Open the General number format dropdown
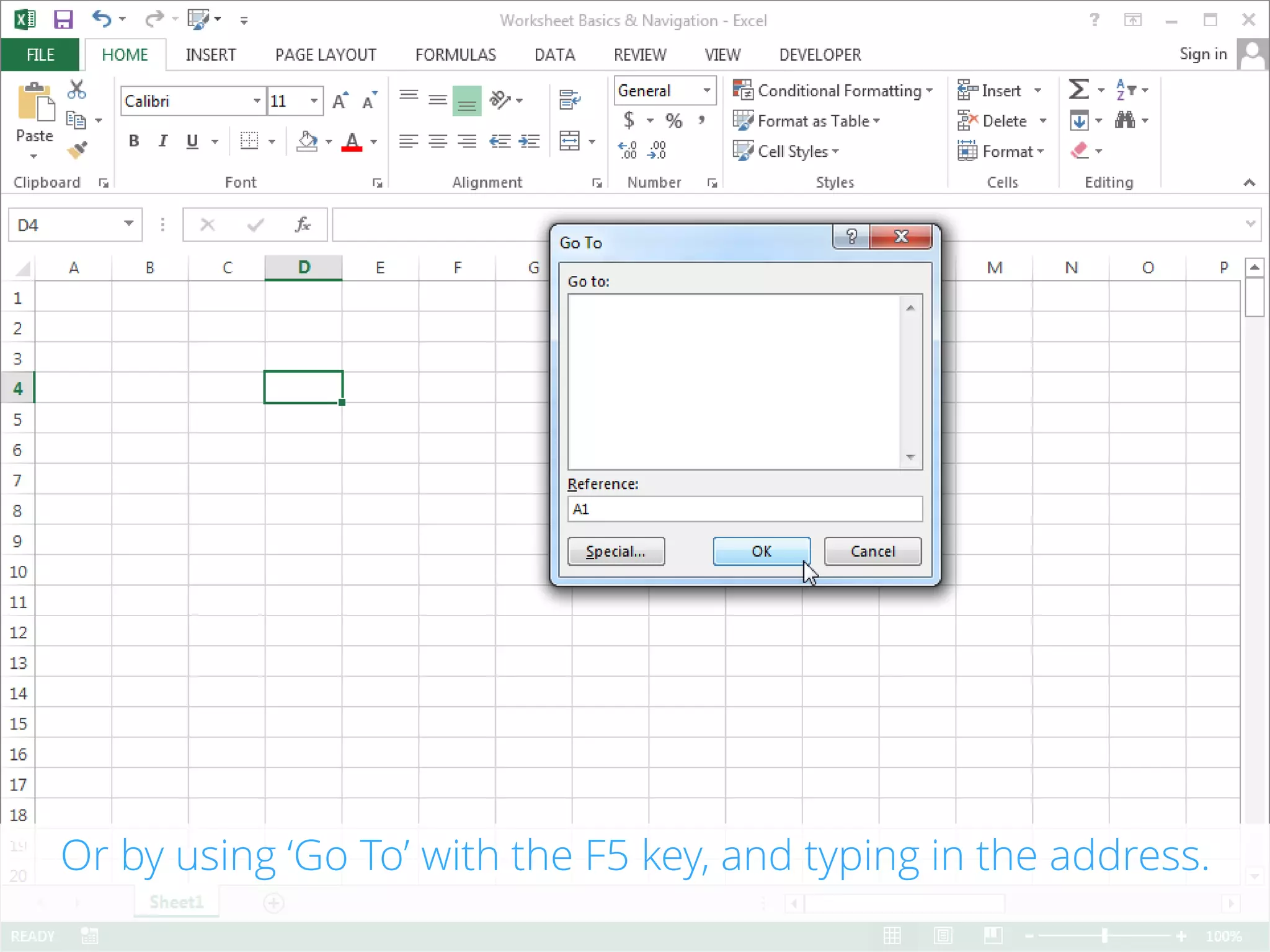Viewport: 1270px width, 952px height. point(706,90)
